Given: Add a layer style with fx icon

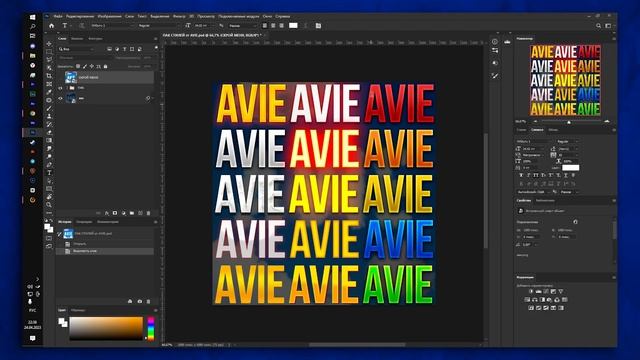Looking at the screenshot, I should point(107,213).
